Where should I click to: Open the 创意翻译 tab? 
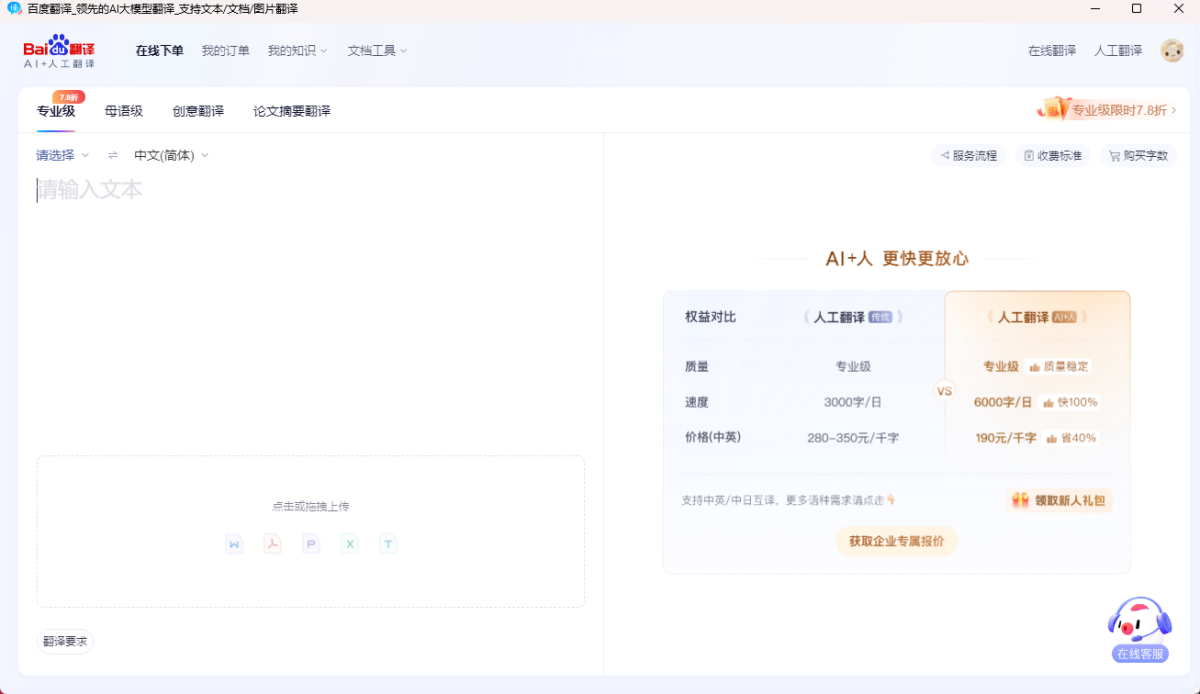pos(198,111)
